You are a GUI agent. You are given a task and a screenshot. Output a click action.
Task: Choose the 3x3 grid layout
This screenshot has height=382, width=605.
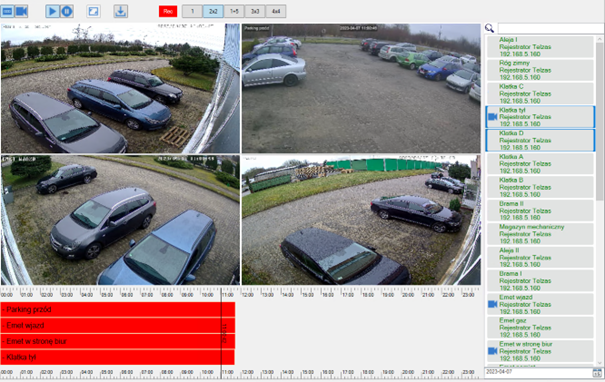click(x=255, y=11)
